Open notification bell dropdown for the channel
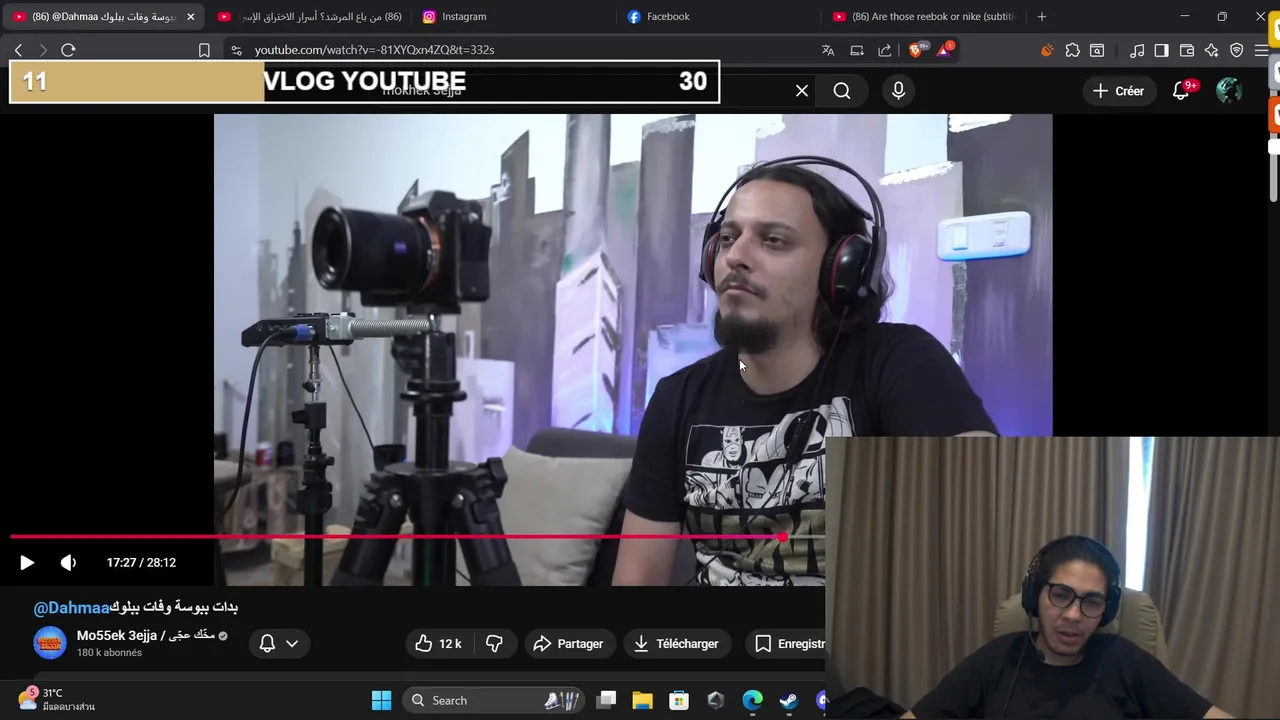This screenshot has width=1280, height=720. click(279, 644)
